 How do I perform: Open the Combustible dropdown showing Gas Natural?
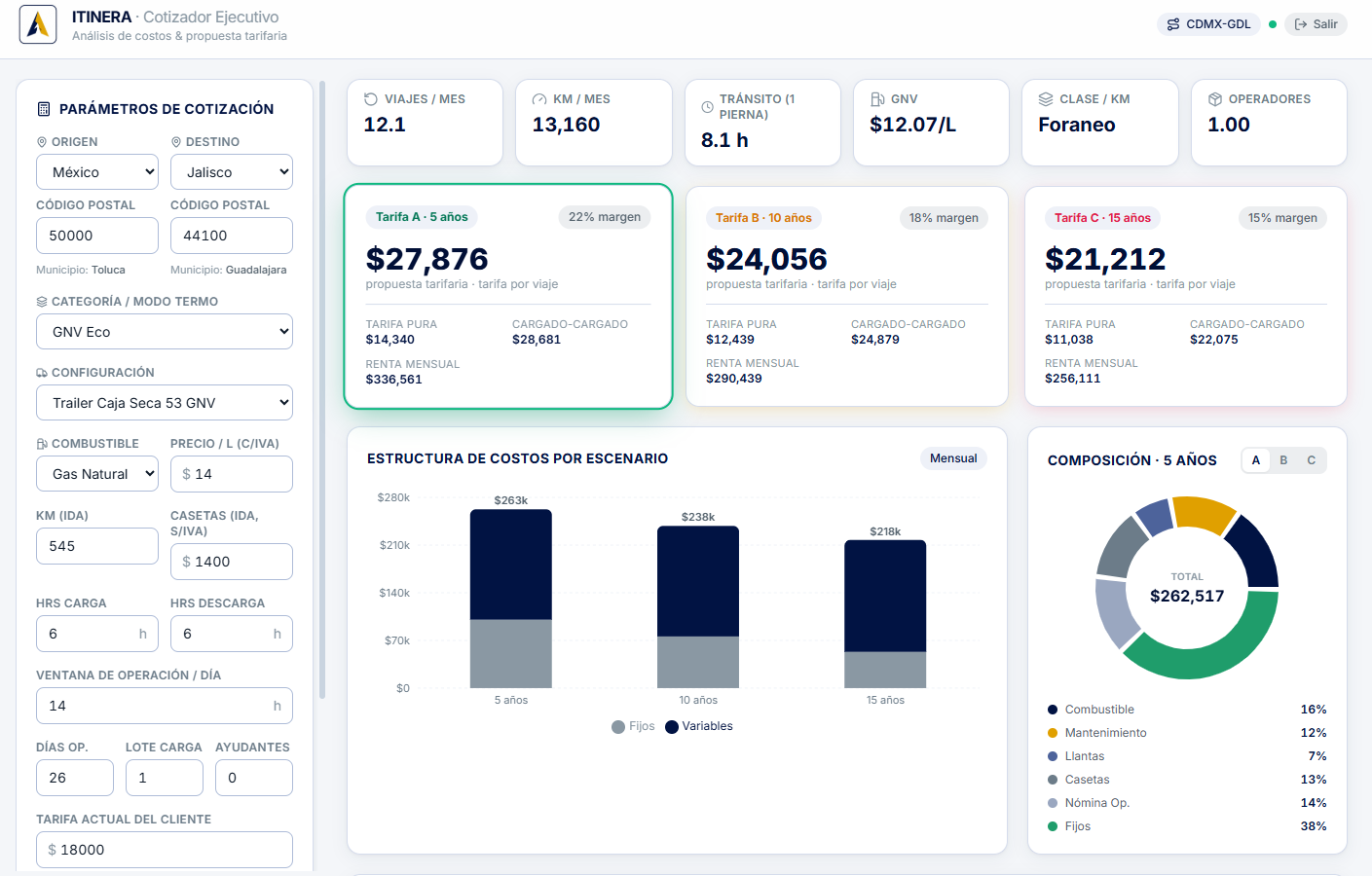tap(97, 474)
